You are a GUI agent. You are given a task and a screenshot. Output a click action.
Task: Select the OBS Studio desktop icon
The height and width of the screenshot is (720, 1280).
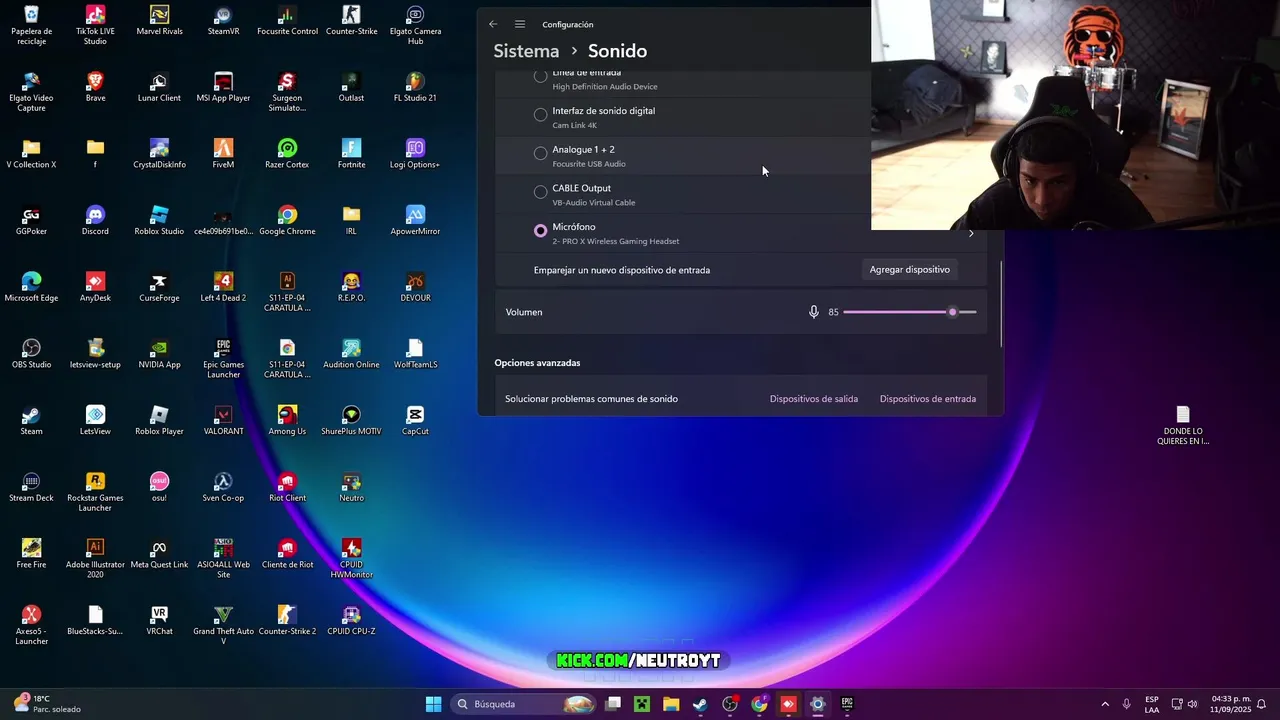click(x=31, y=353)
